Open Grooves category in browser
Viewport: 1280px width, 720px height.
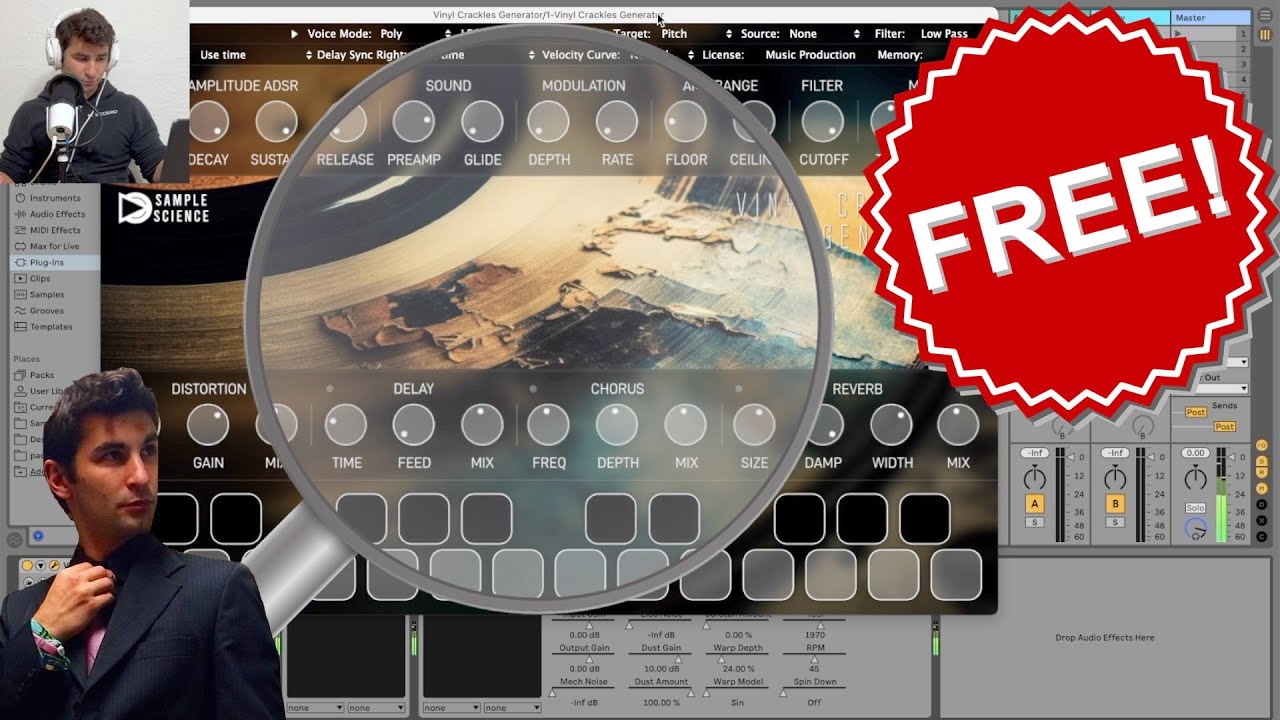(47, 311)
